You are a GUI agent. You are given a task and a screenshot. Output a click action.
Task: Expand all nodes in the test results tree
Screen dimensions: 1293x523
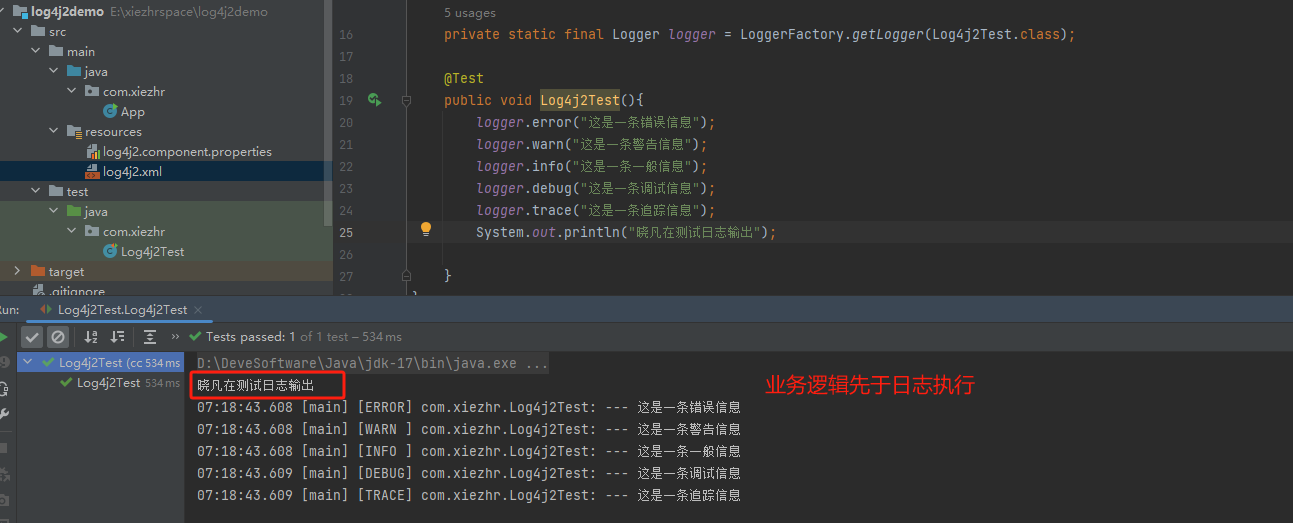click(150, 337)
